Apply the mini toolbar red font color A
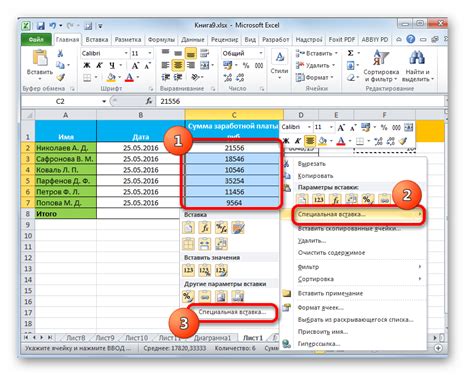 pyautogui.click(x=341, y=141)
